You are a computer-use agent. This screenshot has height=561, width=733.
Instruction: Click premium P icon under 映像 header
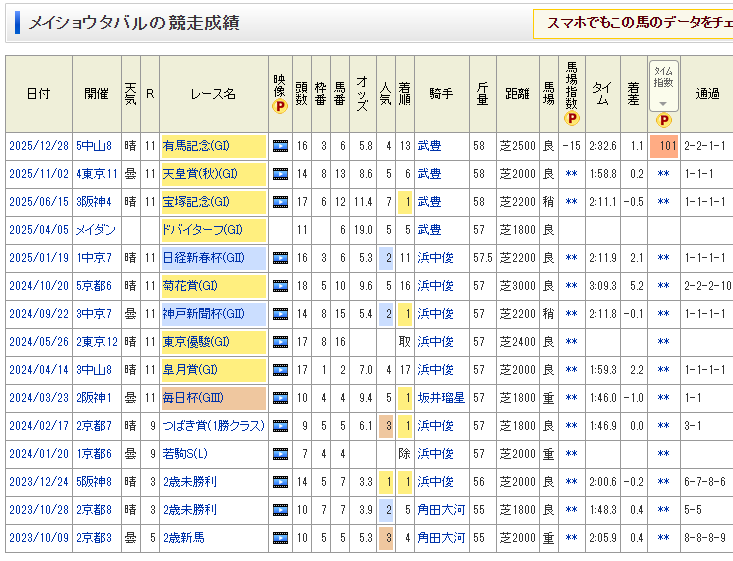280,106
